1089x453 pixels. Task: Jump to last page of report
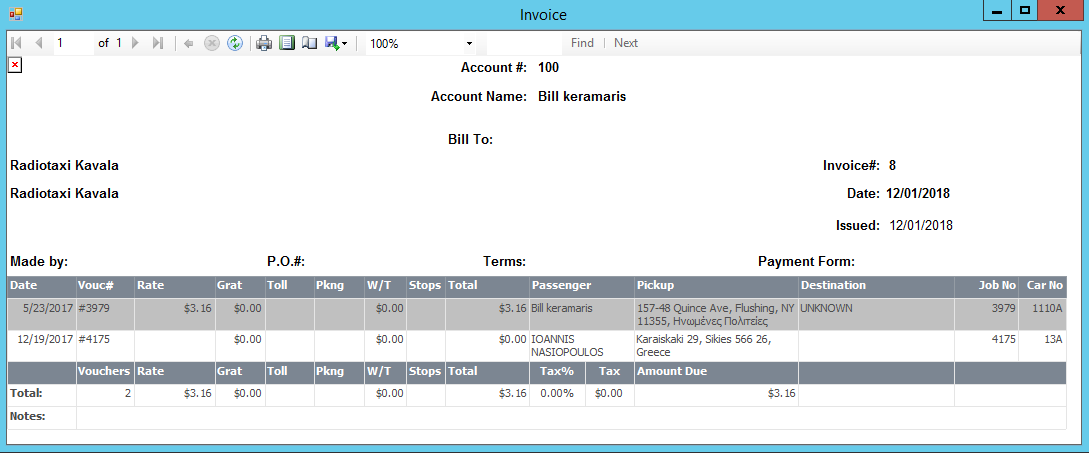click(158, 43)
